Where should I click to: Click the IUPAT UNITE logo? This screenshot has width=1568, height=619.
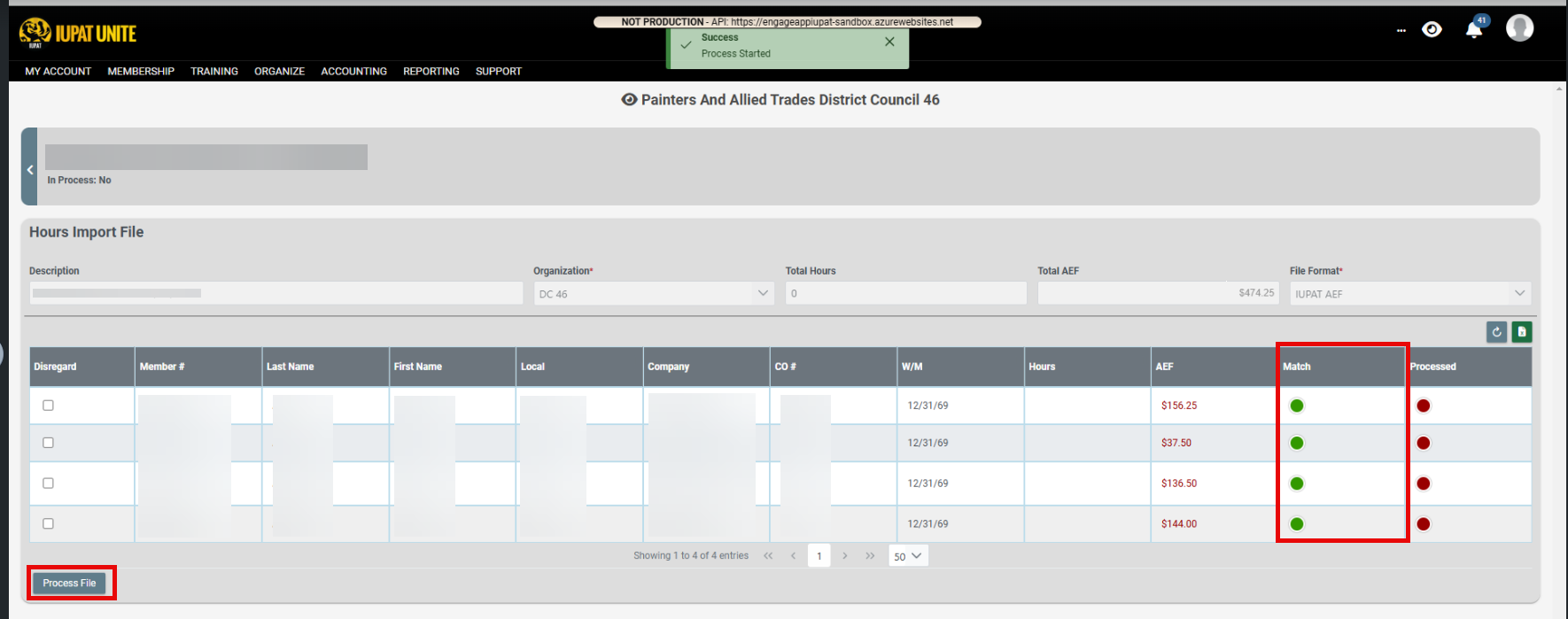click(78, 34)
